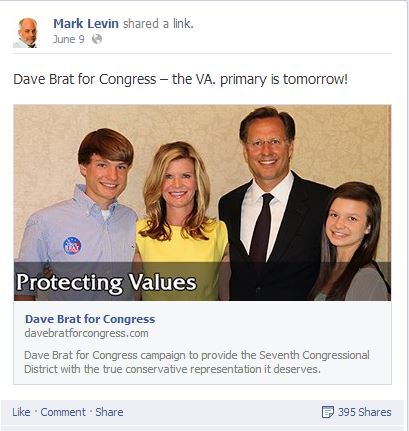Click the post text about VA primary
The image size is (409, 431).
[180, 79]
